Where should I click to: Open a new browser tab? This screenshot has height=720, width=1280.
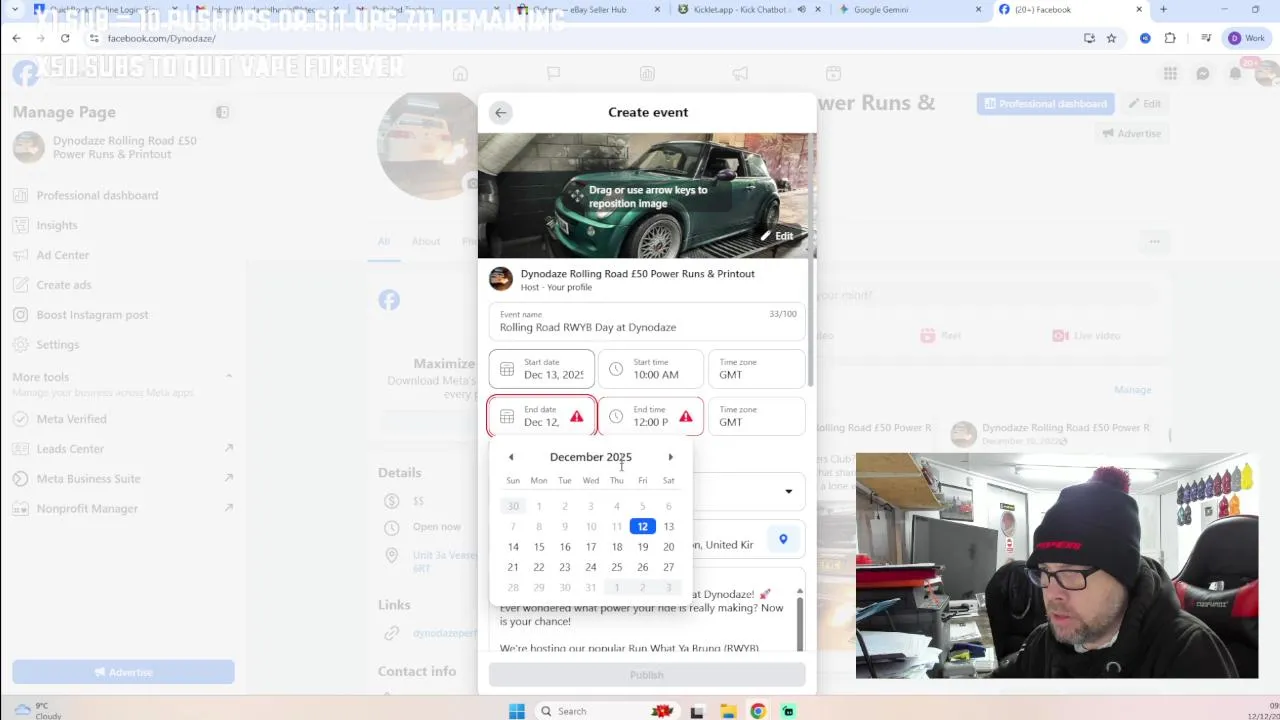(x=1163, y=10)
